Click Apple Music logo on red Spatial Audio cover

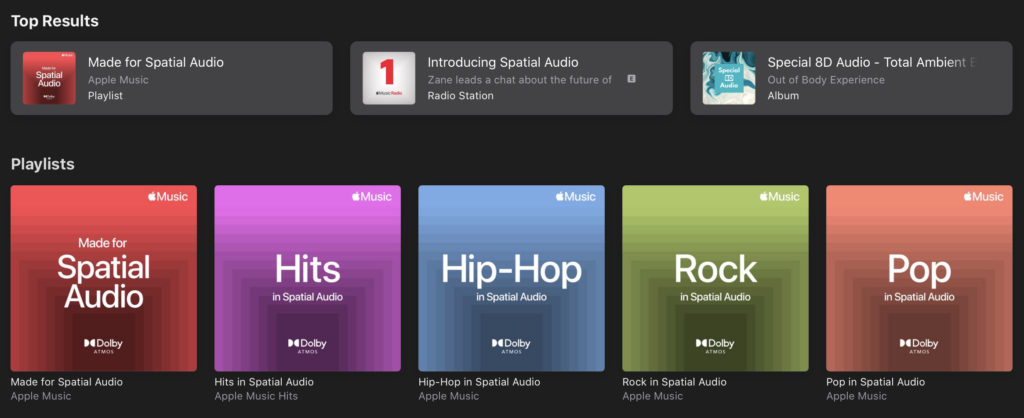pyautogui.click(x=168, y=196)
